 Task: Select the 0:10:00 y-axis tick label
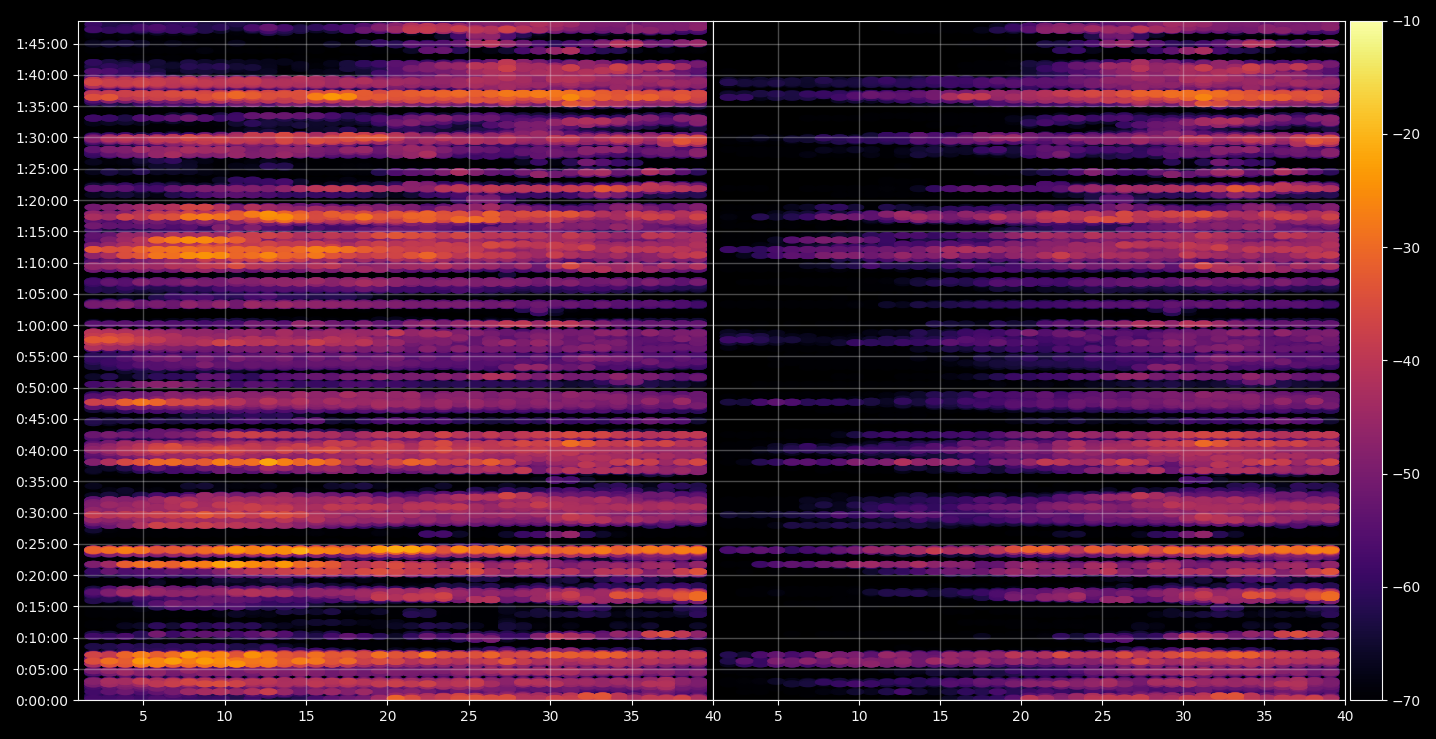(x=42, y=638)
